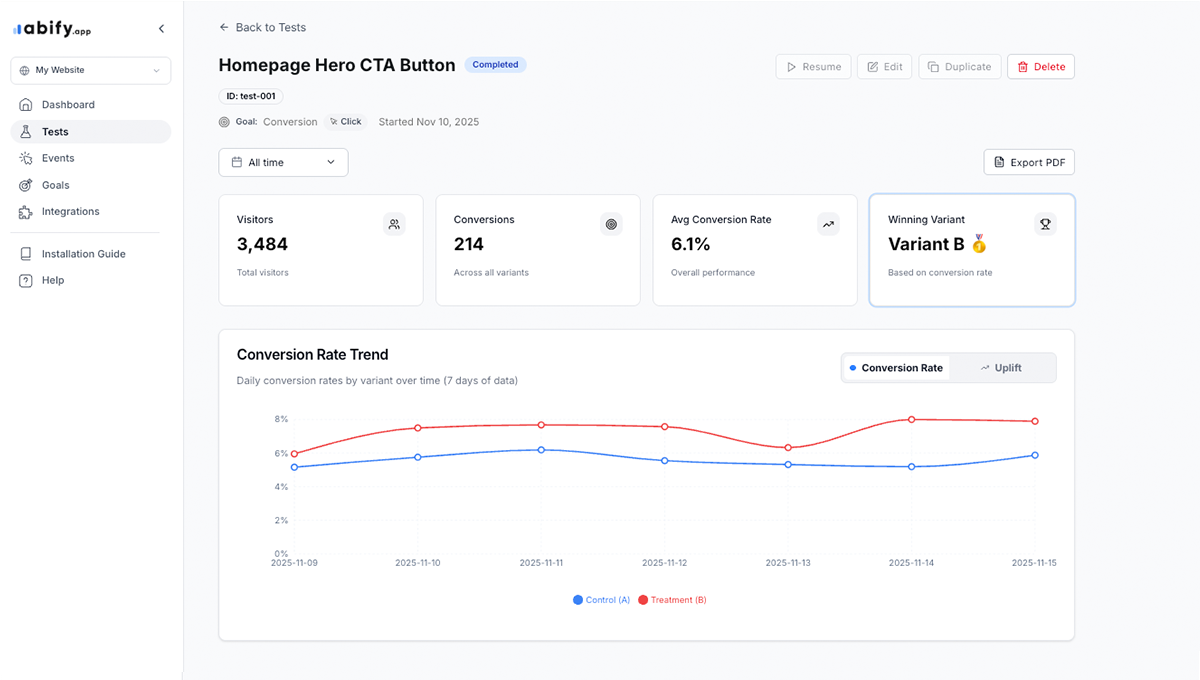Image resolution: width=1200 pixels, height=680 pixels.
Task: Click the calendar icon in date dropdown
Action: 237,162
